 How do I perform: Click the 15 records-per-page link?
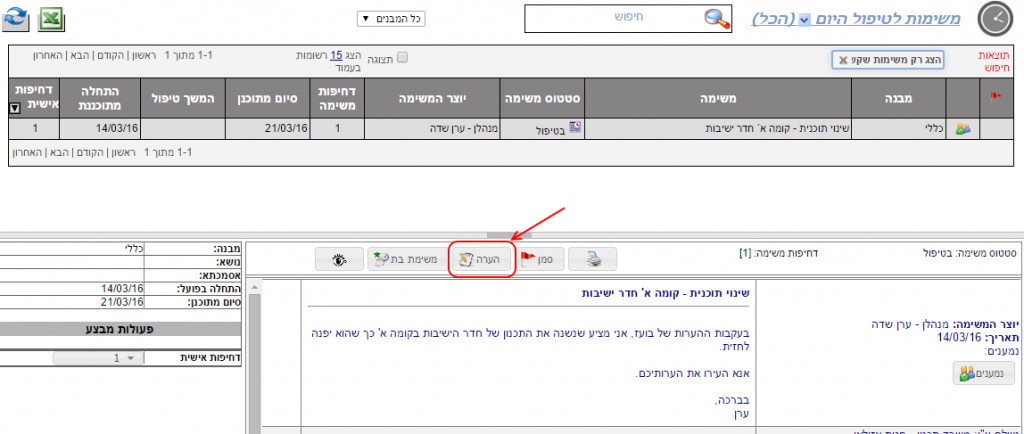[x=336, y=53]
